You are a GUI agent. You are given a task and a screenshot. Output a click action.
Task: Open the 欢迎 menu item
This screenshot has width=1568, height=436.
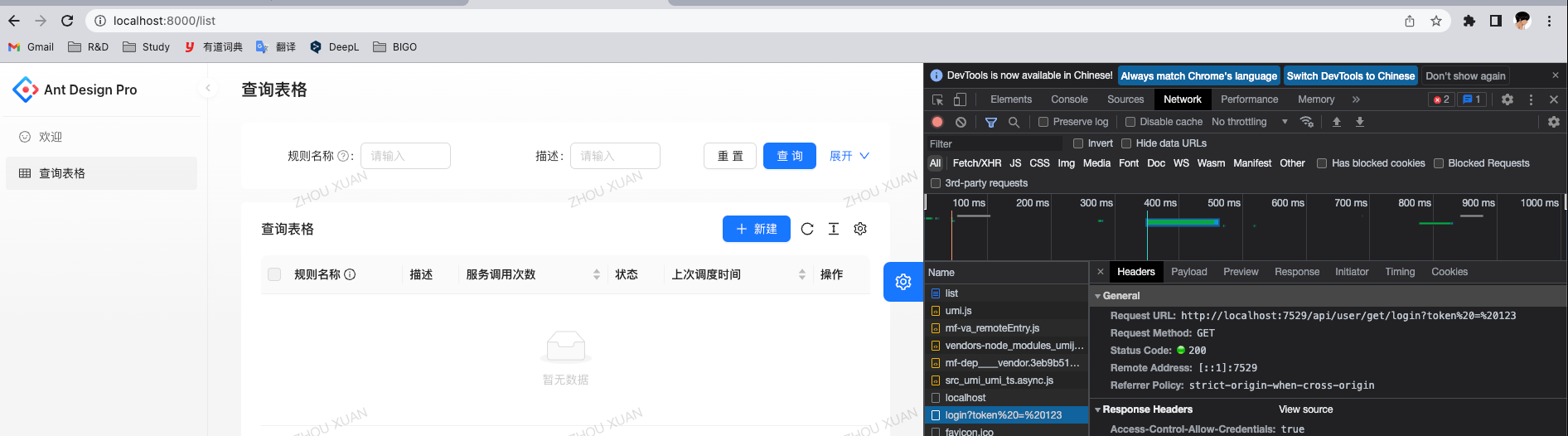103,137
